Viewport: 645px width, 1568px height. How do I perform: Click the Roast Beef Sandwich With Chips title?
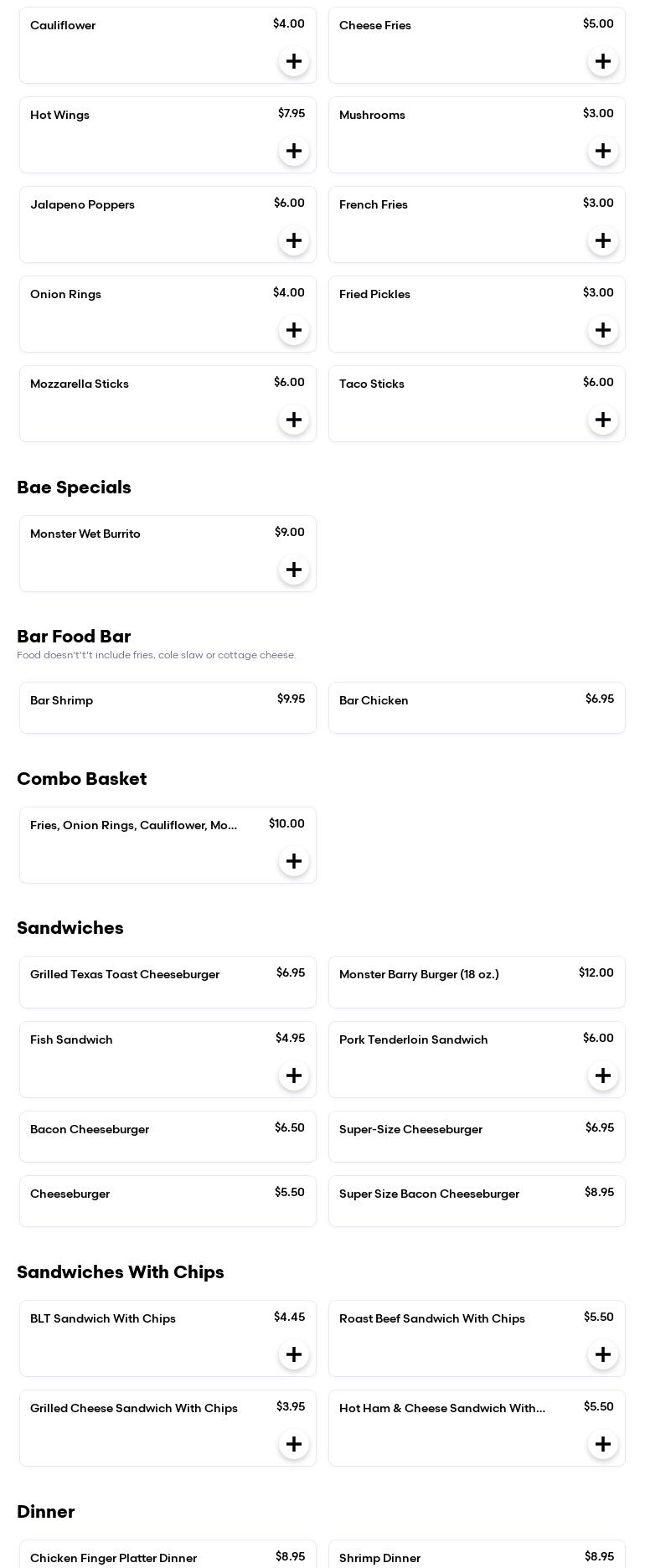[432, 1319]
